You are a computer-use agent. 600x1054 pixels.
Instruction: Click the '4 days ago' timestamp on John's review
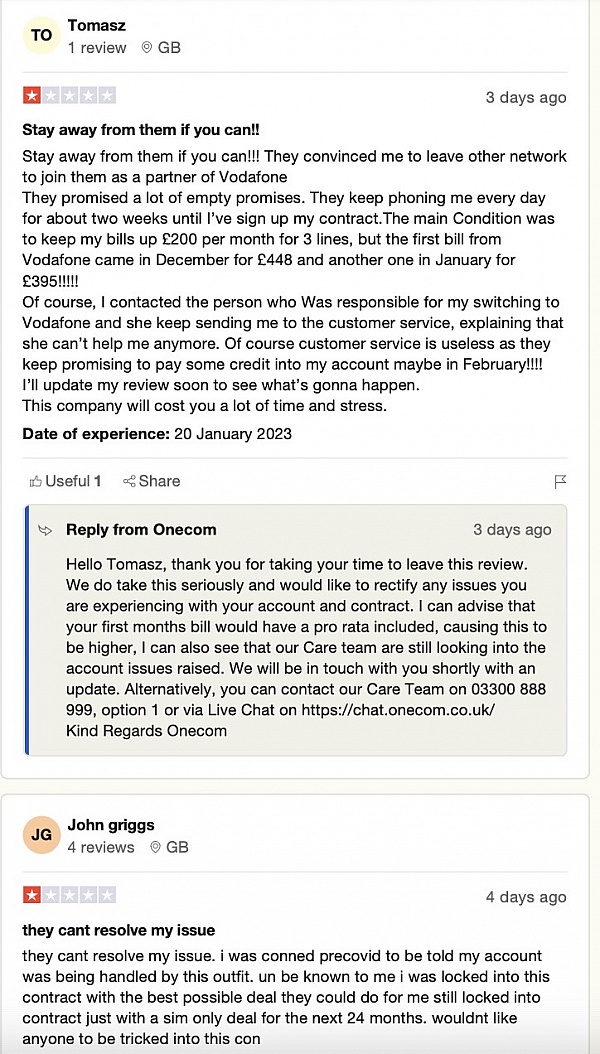pos(525,897)
